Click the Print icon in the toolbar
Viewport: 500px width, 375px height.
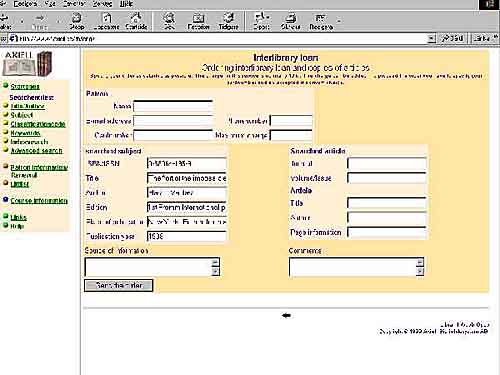[290, 18]
